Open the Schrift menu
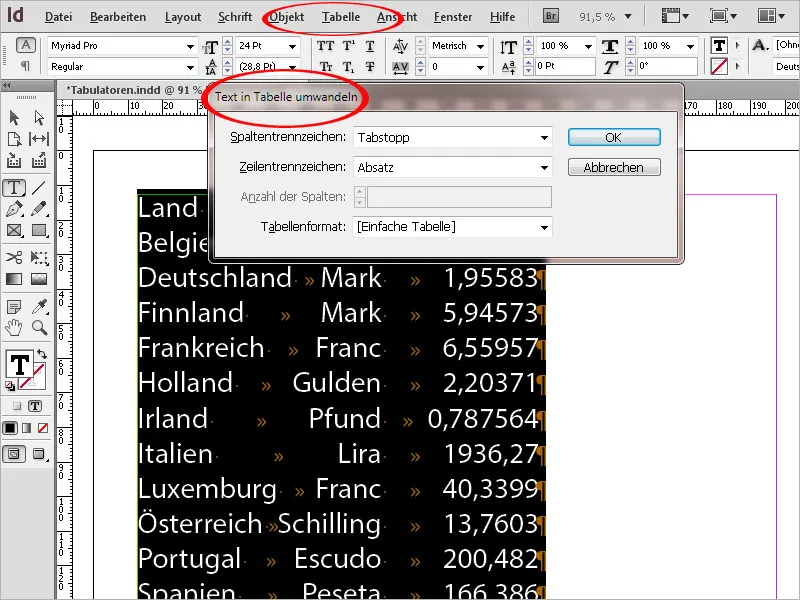The image size is (800, 600). point(235,17)
